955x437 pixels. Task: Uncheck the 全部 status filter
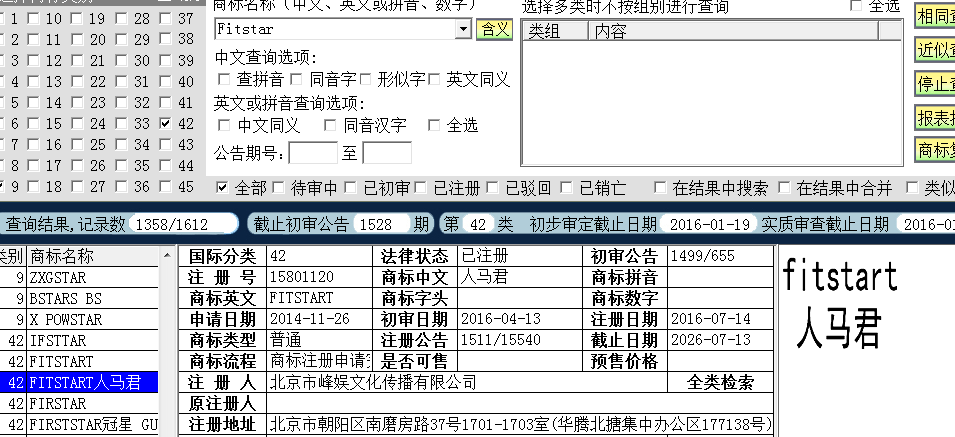click(x=222, y=187)
